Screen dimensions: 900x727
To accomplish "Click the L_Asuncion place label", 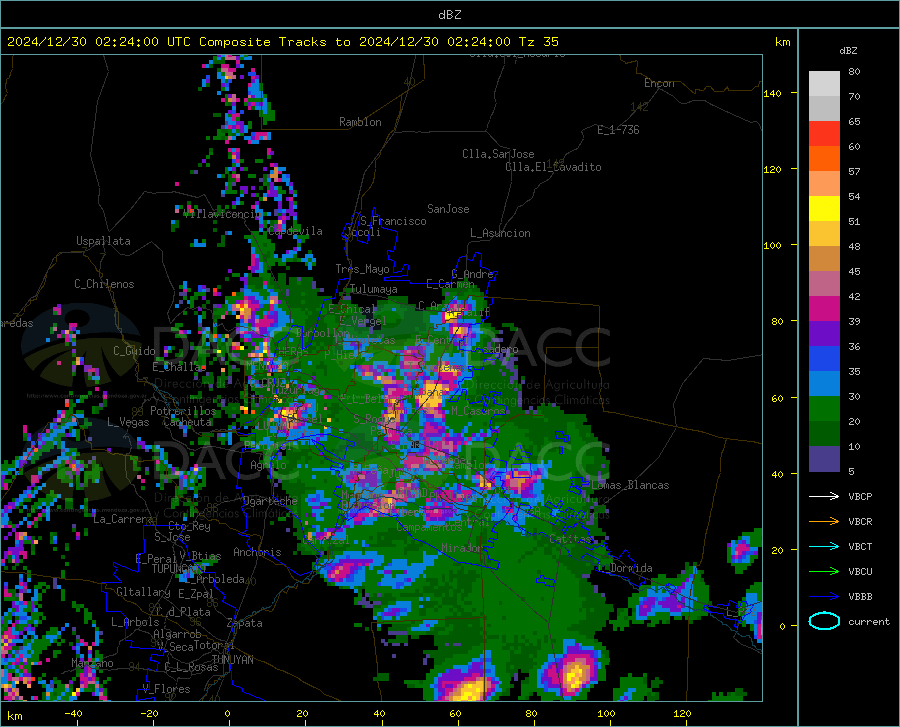I will [x=500, y=233].
